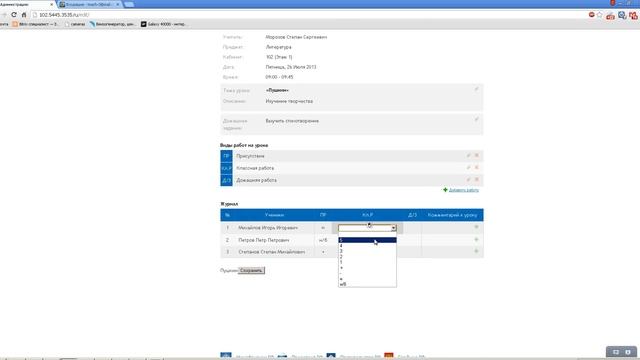Click the ПР column header in journal
640x360 pixels.
(x=323, y=215)
